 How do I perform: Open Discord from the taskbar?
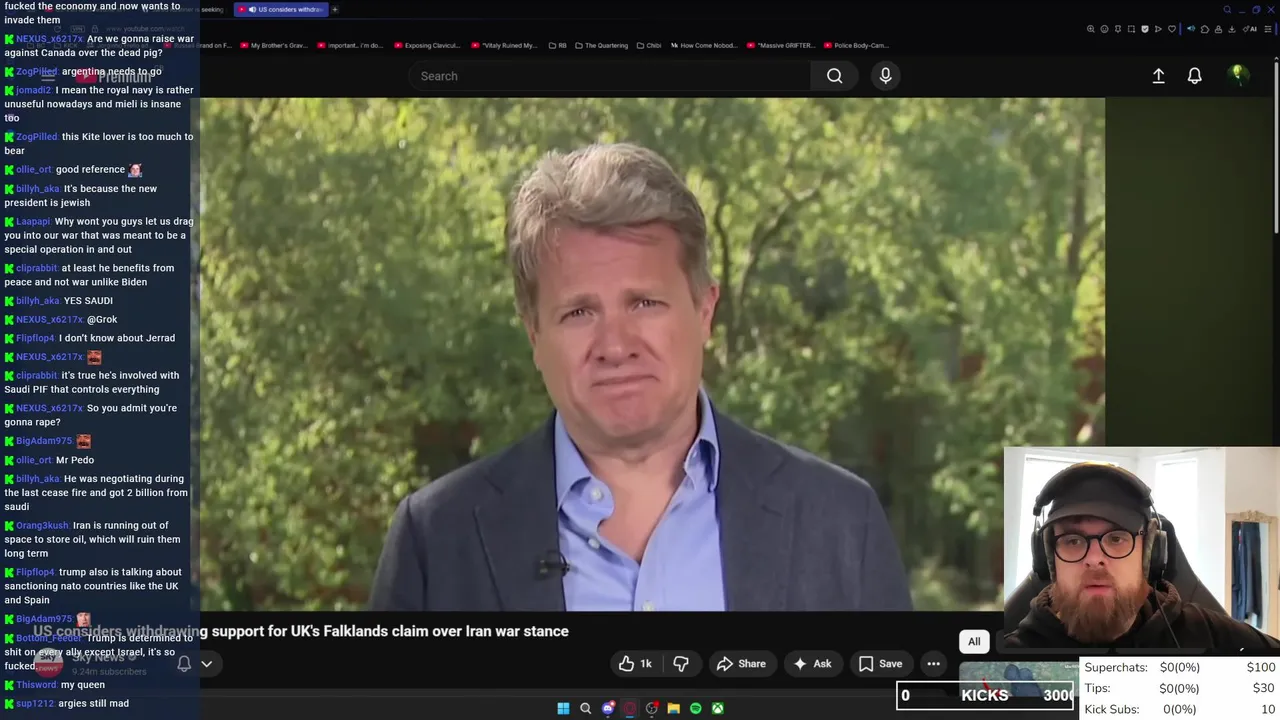coord(607,708)
